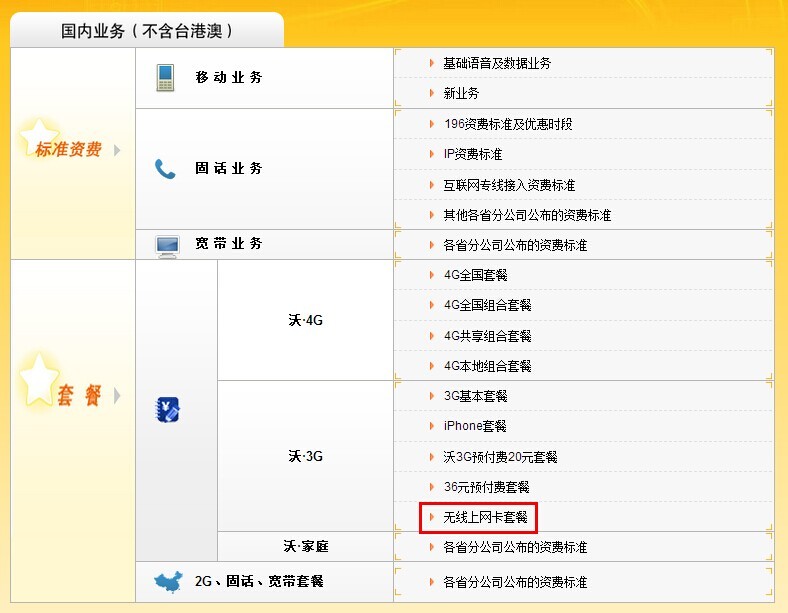Click the mobile phone icon beside 移动业务
788x613 pixels.
click(165, 78)
